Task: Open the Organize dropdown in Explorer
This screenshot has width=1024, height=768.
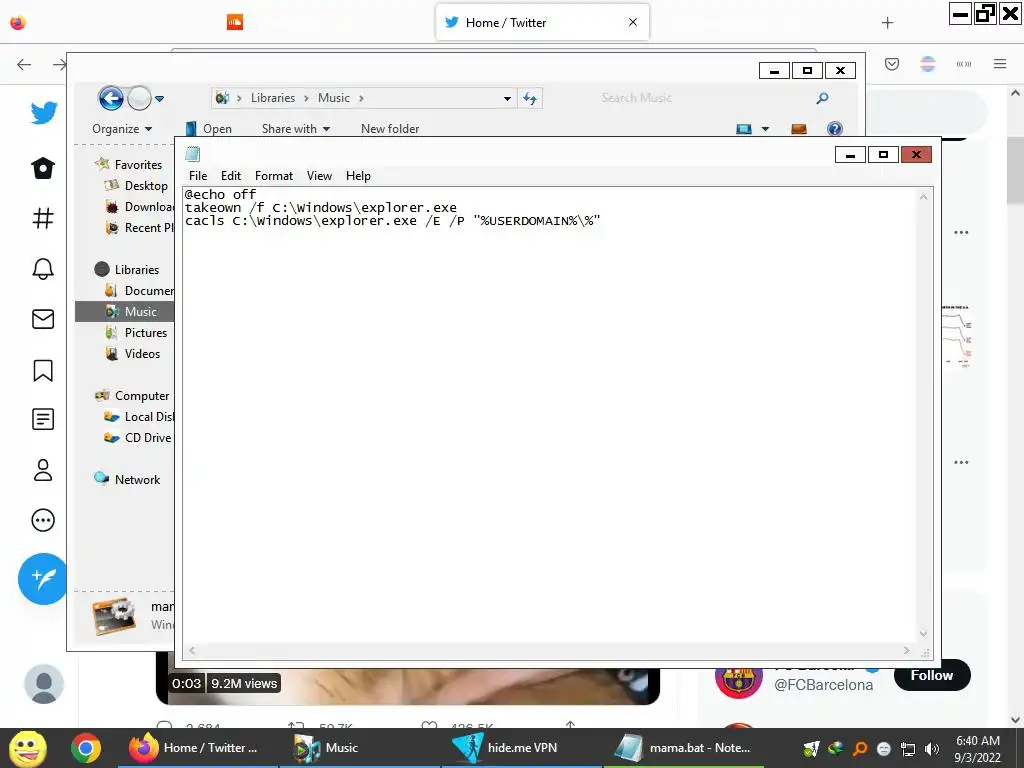Action: (122, 129)
